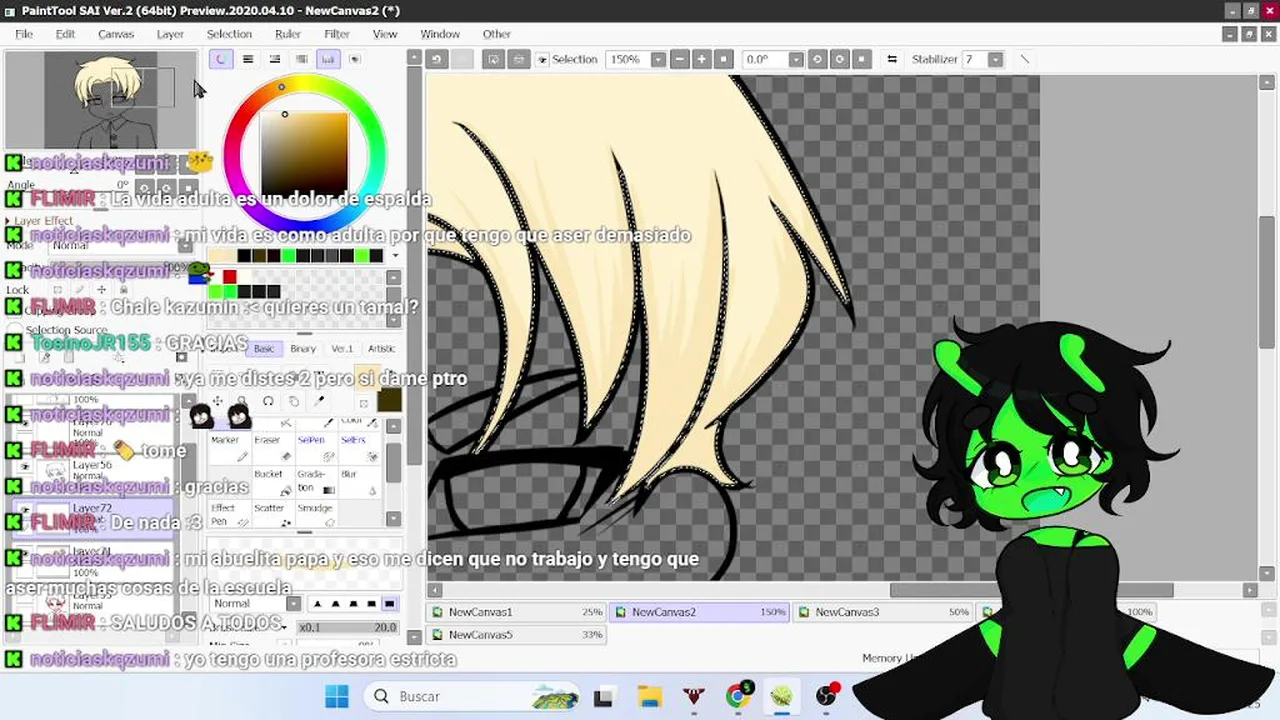Switch to the NewCanvas5 tab

tap(518, 634)
